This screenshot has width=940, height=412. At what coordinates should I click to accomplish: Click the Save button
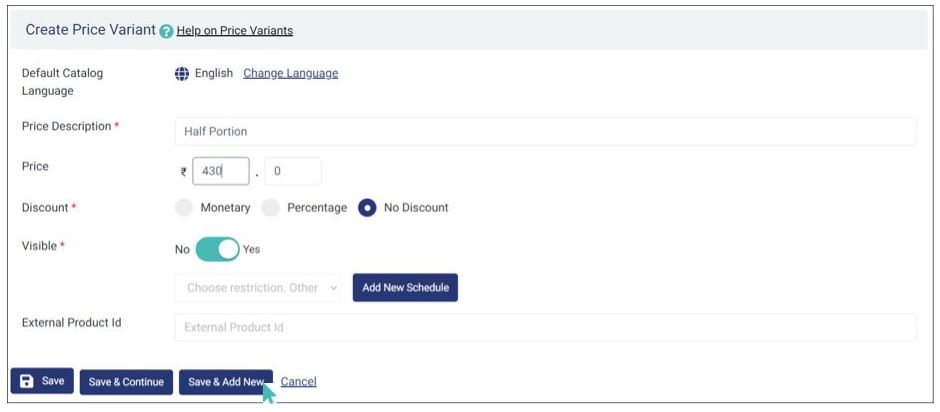[x=42, y=381]
